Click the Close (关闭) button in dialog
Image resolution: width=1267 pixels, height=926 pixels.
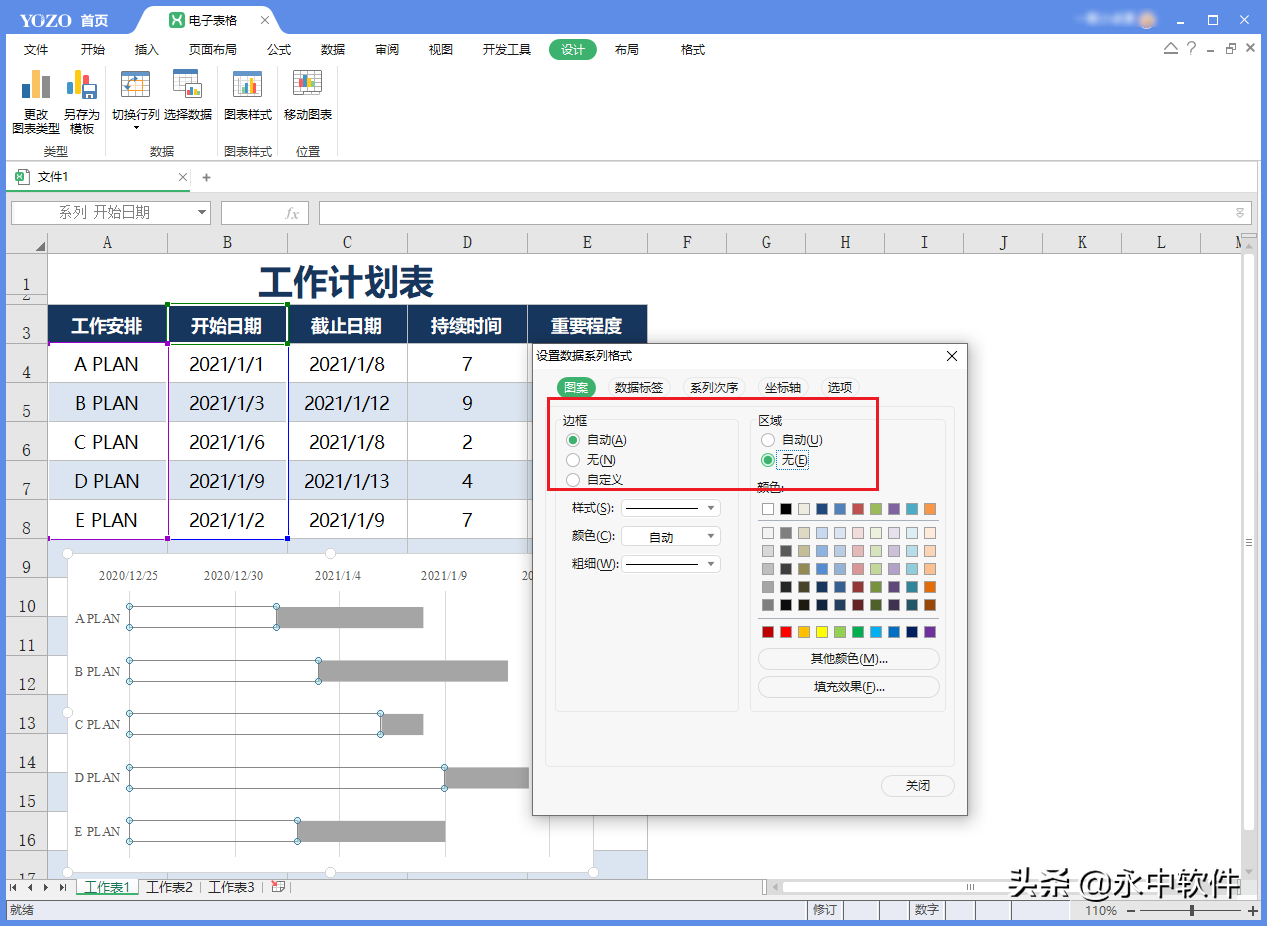coord(917,786)
